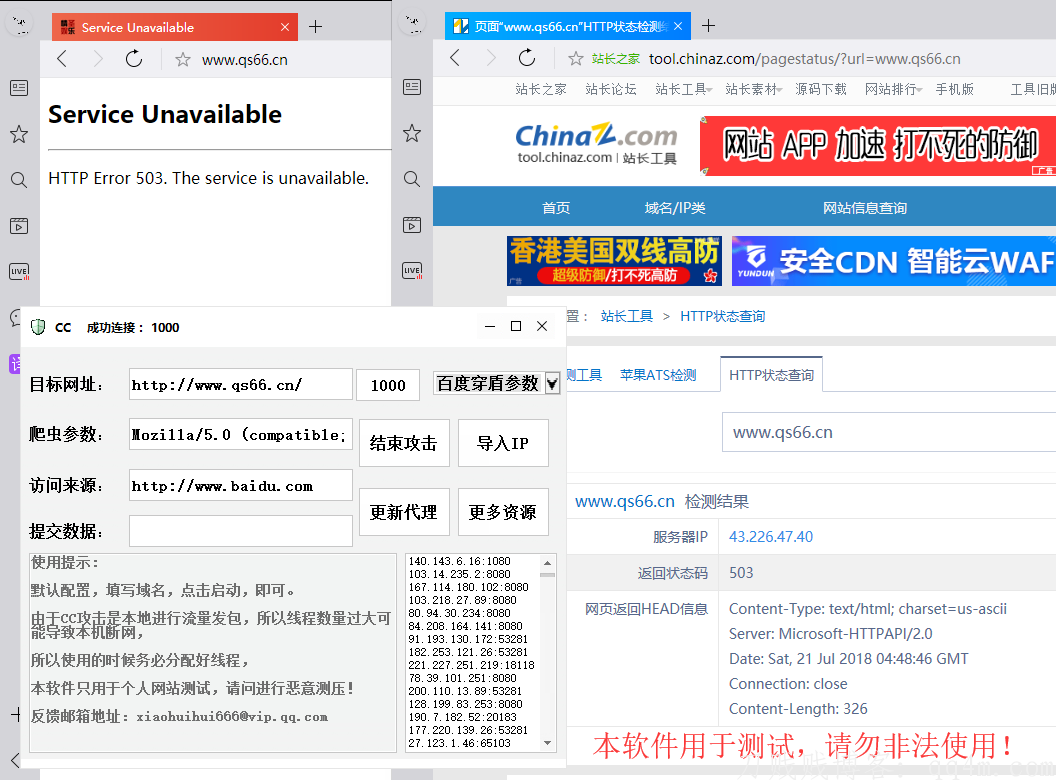
Task: Bookmark chinaz page with star icon
Action: pos(575,59)
